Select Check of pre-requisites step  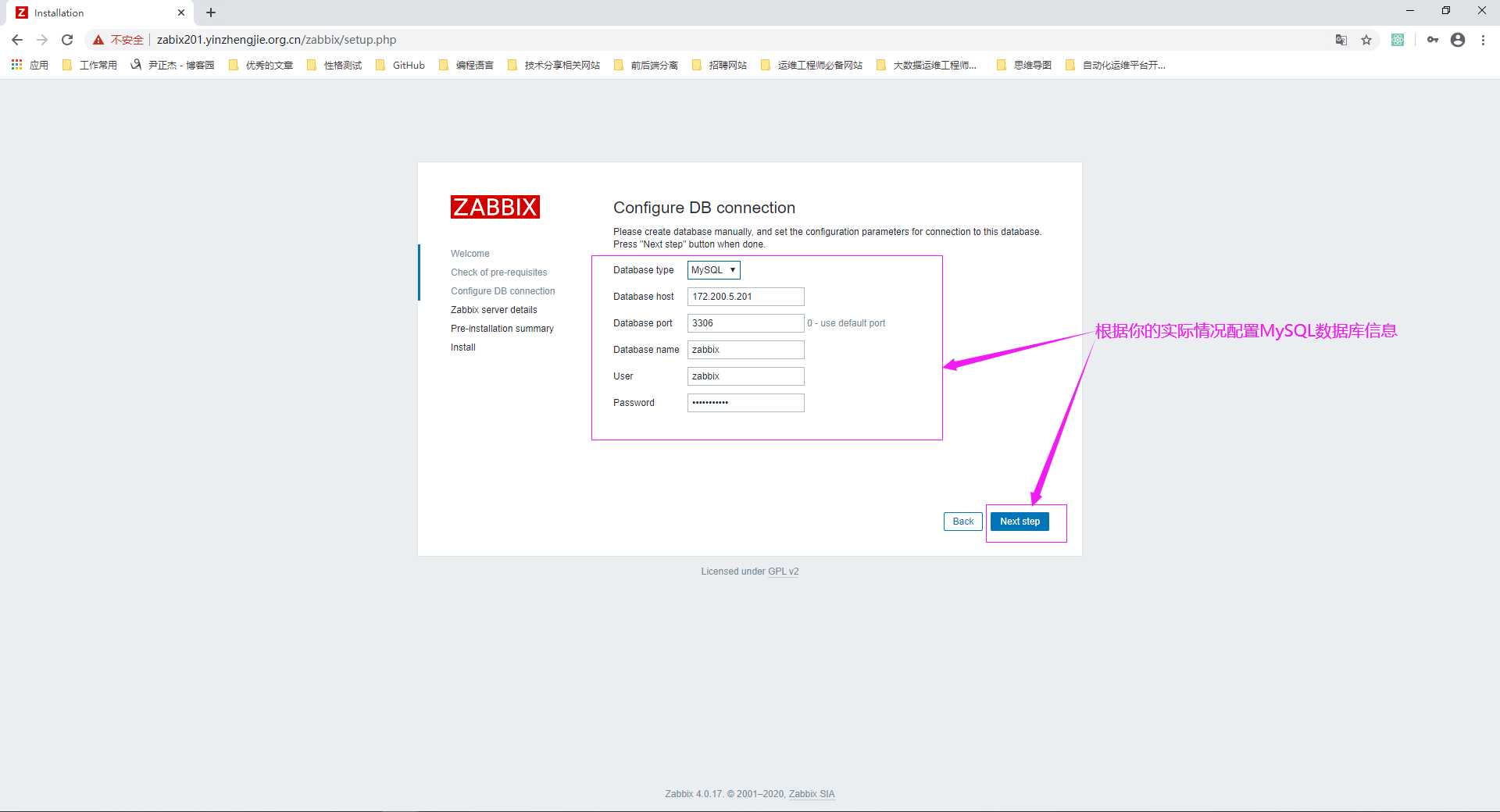[498, 272]
